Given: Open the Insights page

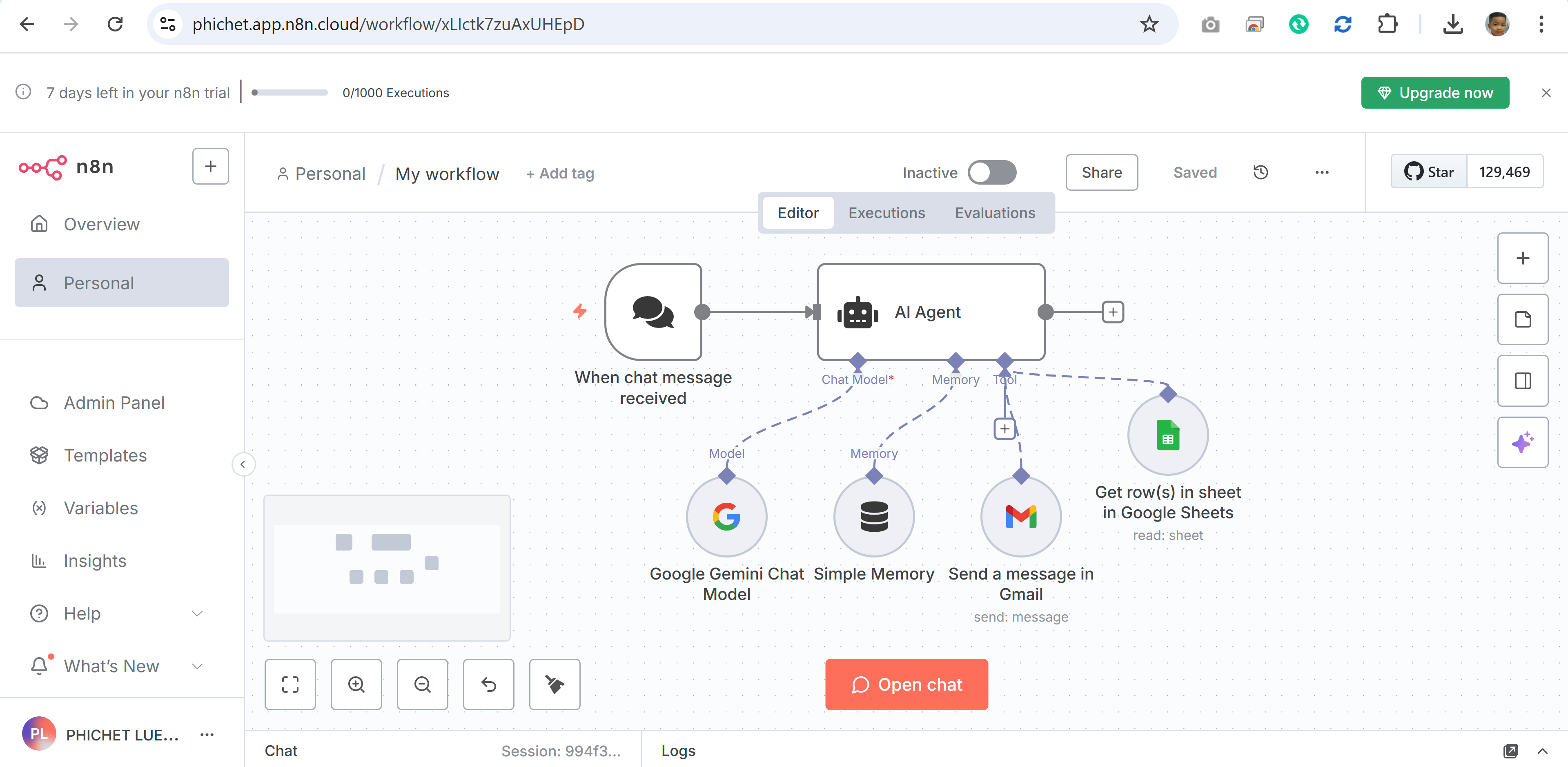Looking at the screenshot, I should pyautogui.click(x=122, y=561).
